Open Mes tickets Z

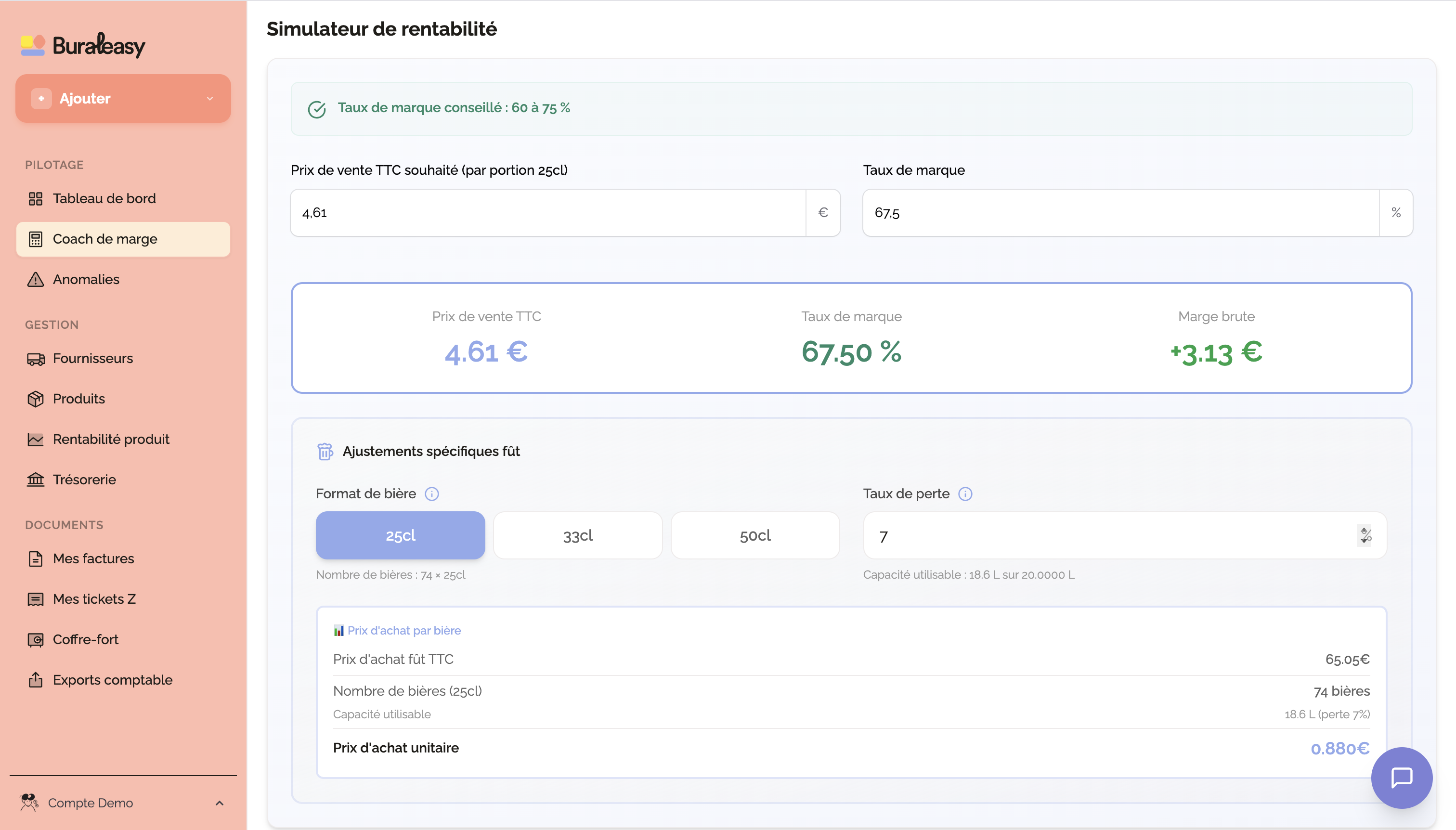point(123,599)
